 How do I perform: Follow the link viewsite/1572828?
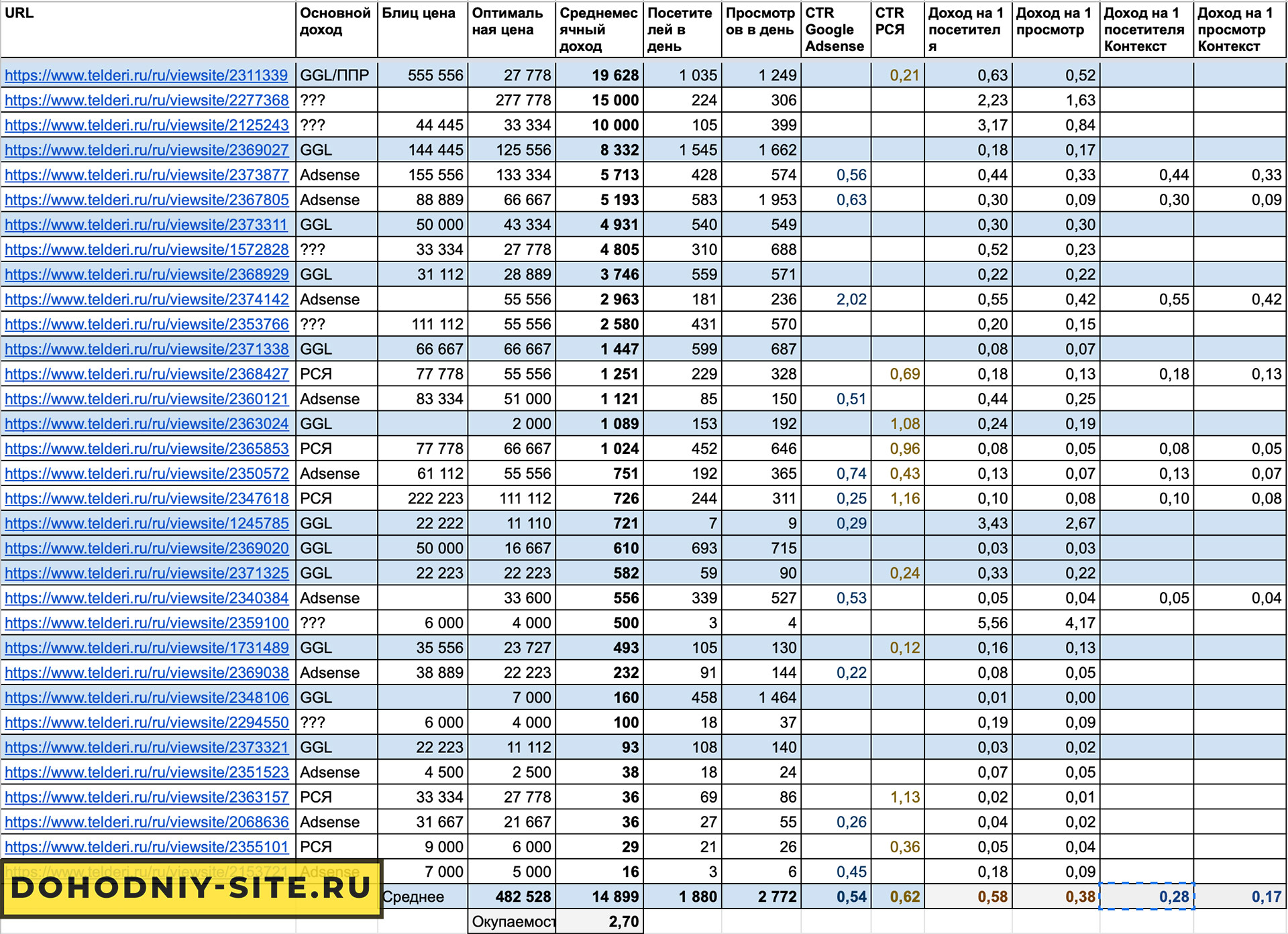[146, 249]
